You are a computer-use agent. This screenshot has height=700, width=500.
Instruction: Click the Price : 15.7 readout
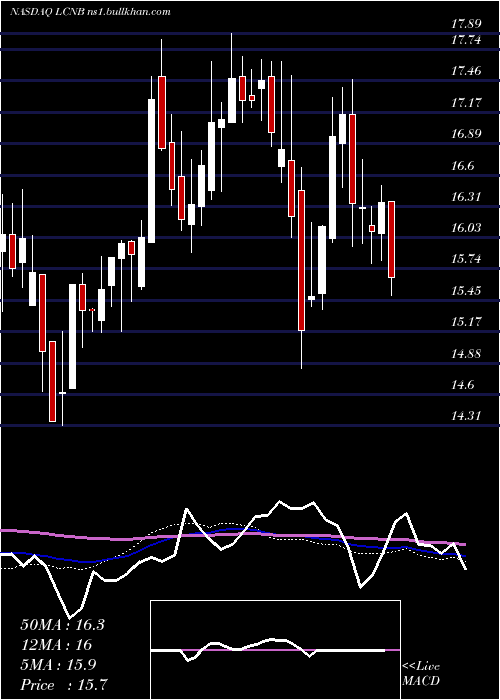[x=63, y=685]
